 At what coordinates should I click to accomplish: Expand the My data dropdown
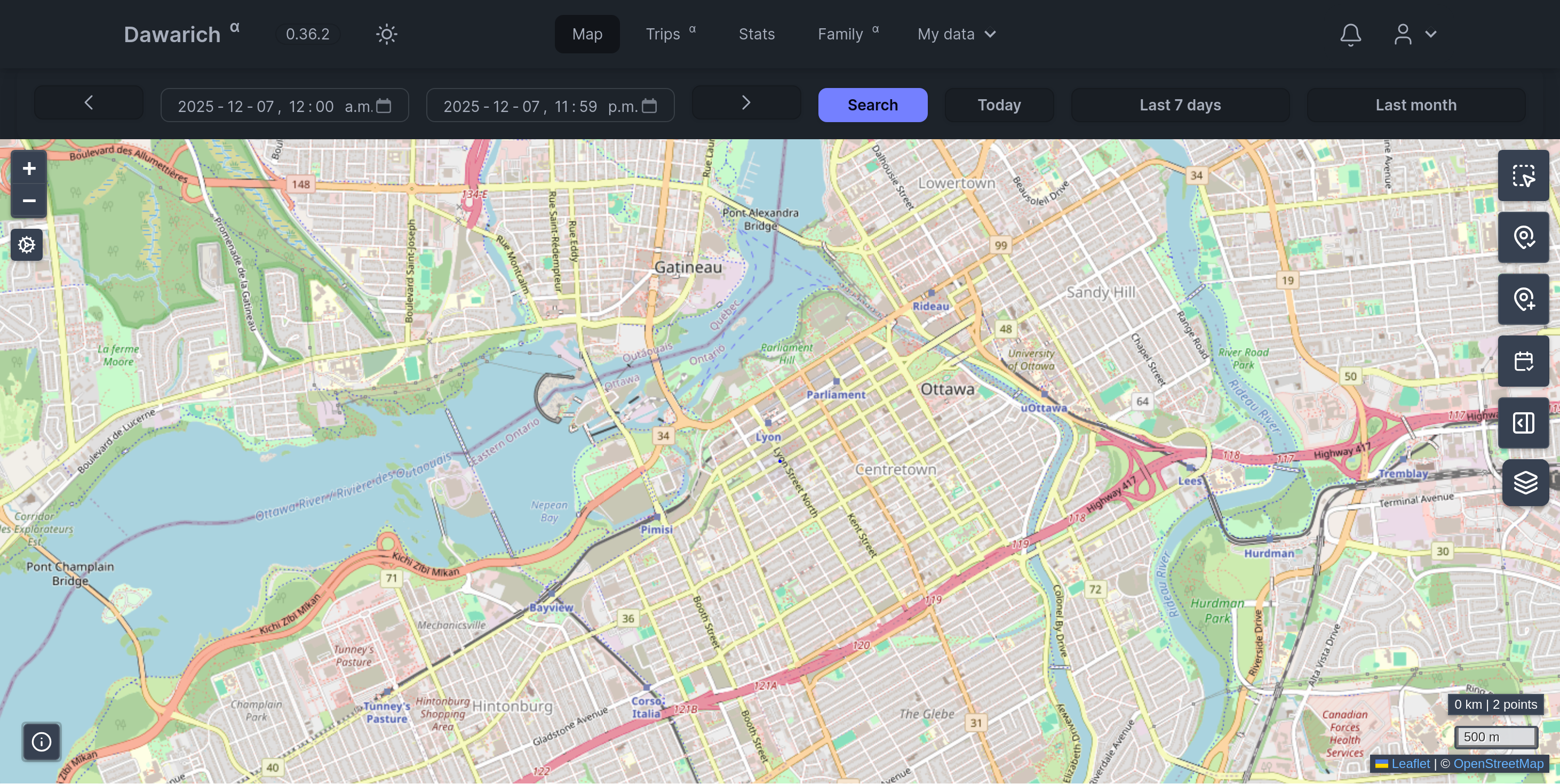click(956, 34)
